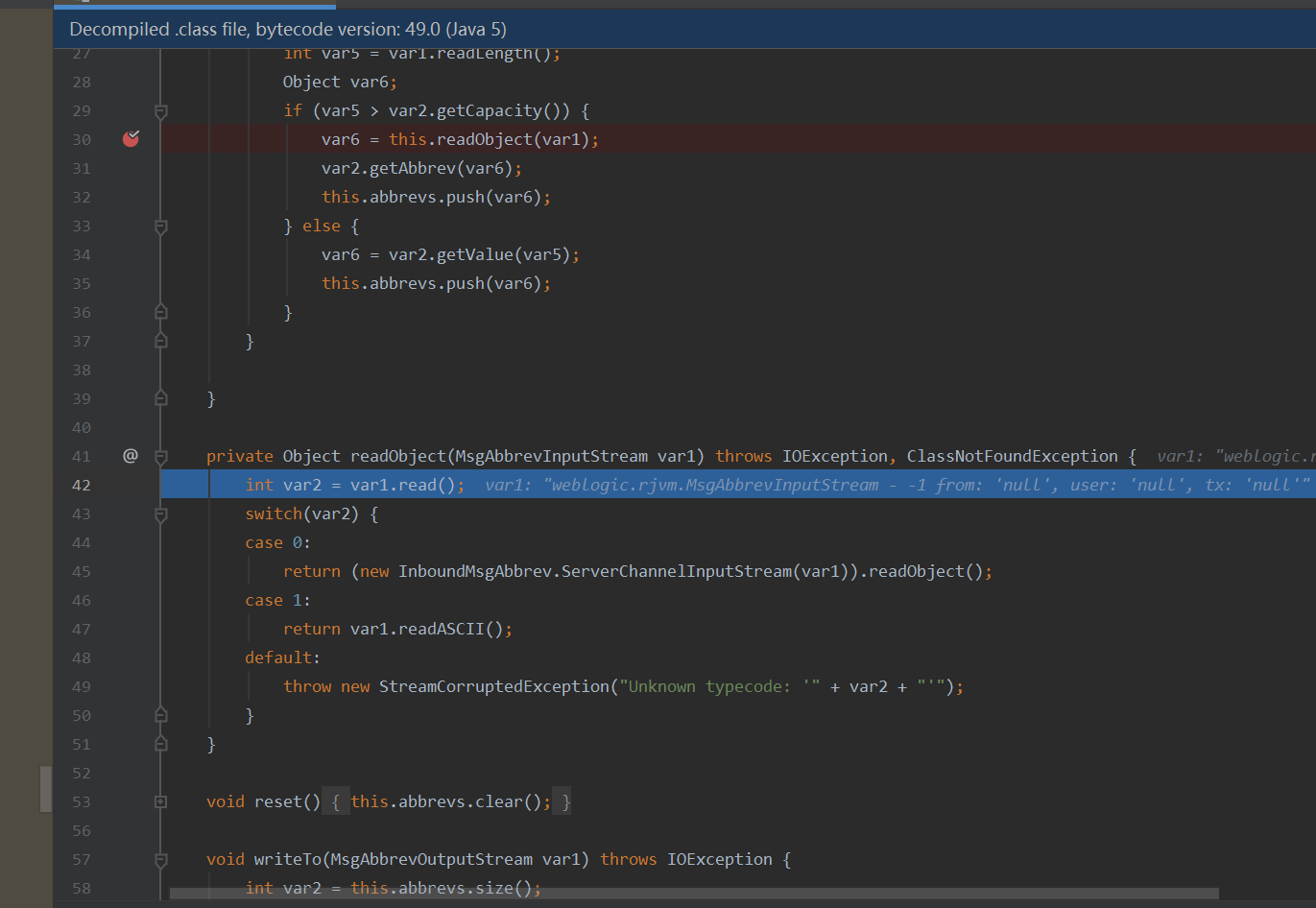Click 'StreamCorruptedException' on line 49
This screenshot has height=908, width=1316.
tap(494, 687)
